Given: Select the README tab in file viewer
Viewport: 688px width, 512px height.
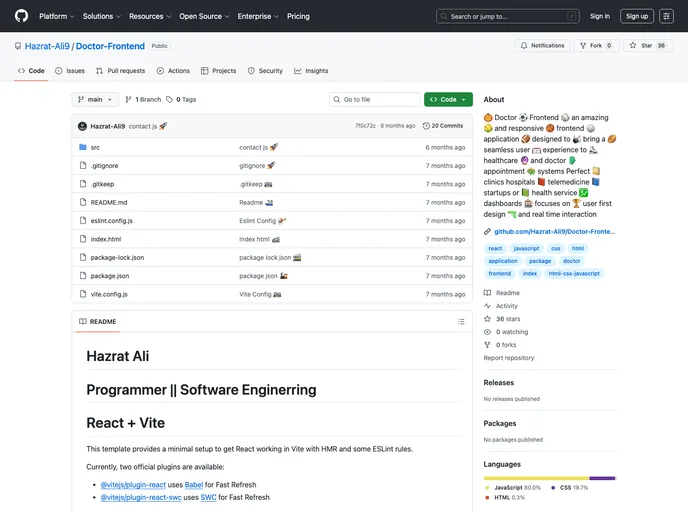Looking at the screenshot, I should tap(97, 322).
